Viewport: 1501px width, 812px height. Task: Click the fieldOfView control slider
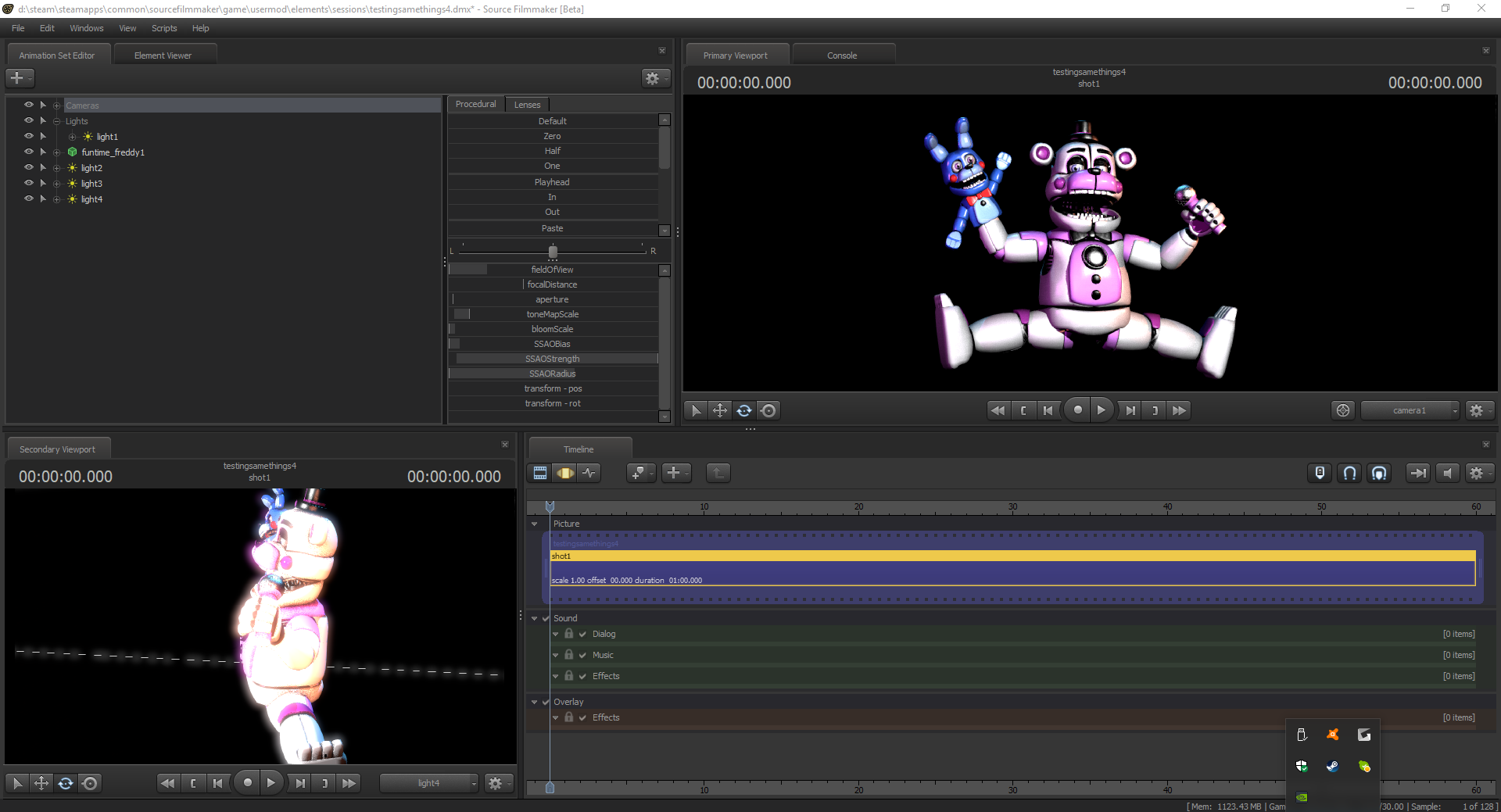click(553, 270)
